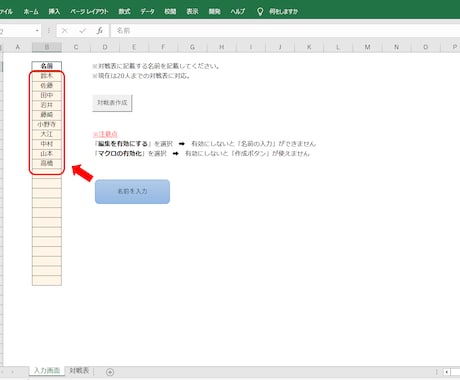Click the 名前 header cell
This screenshot has height=380, width=460.
click(x=47, y=66)
